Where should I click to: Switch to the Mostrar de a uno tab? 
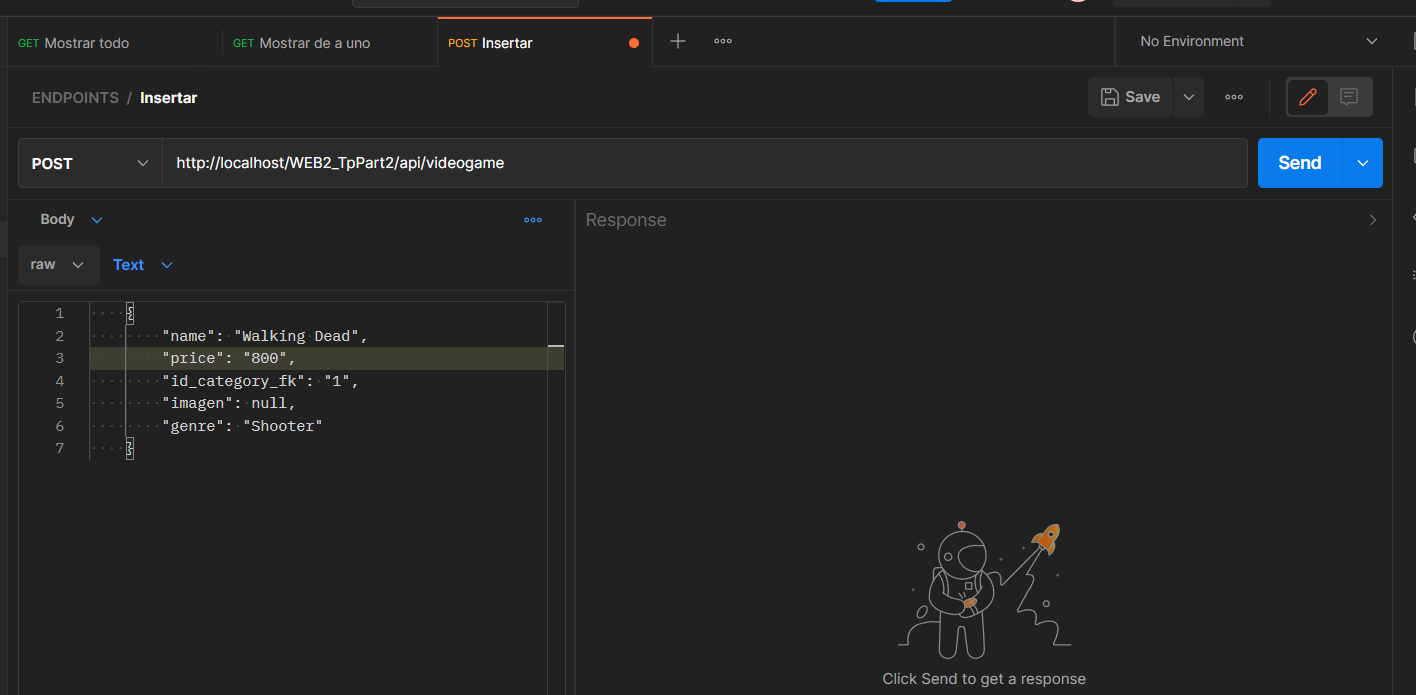312,42
